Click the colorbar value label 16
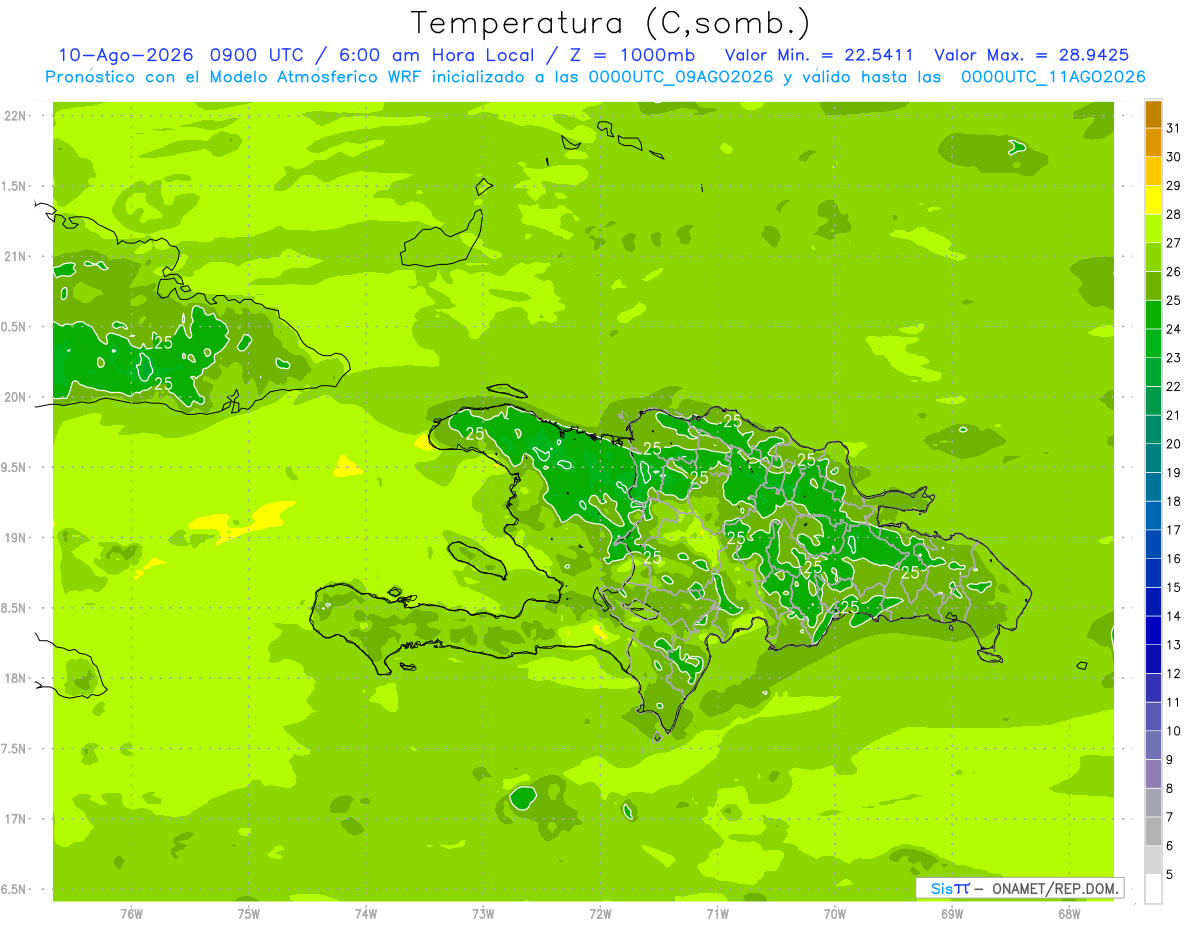 coord(1173,559)
